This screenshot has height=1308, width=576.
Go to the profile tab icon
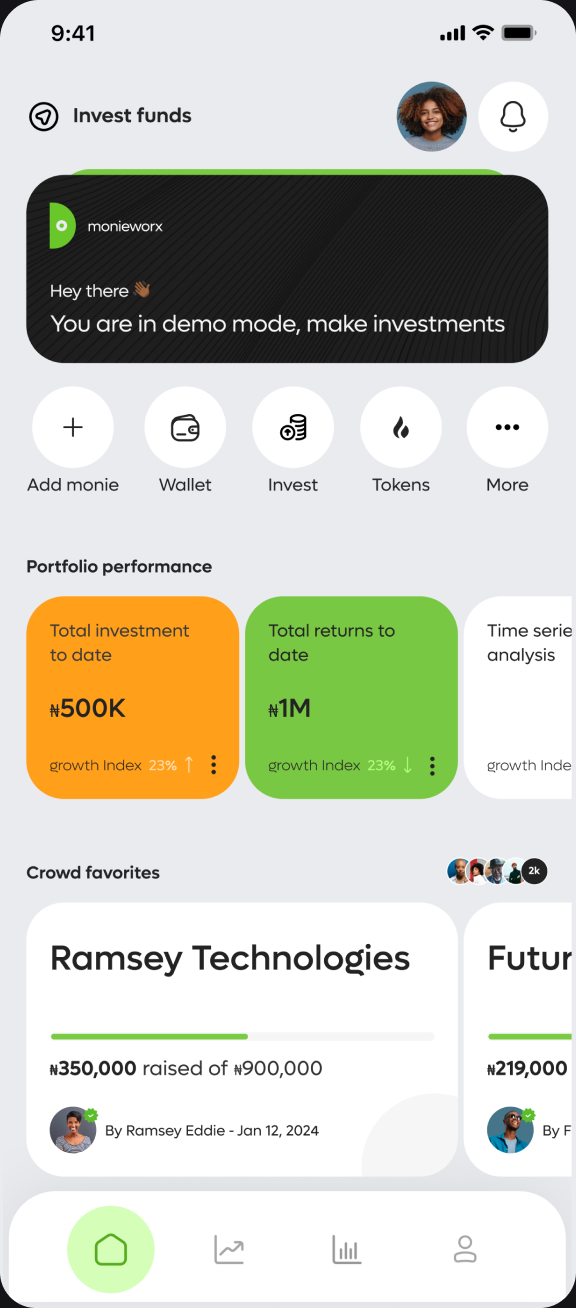click(x=465, y=1249)
